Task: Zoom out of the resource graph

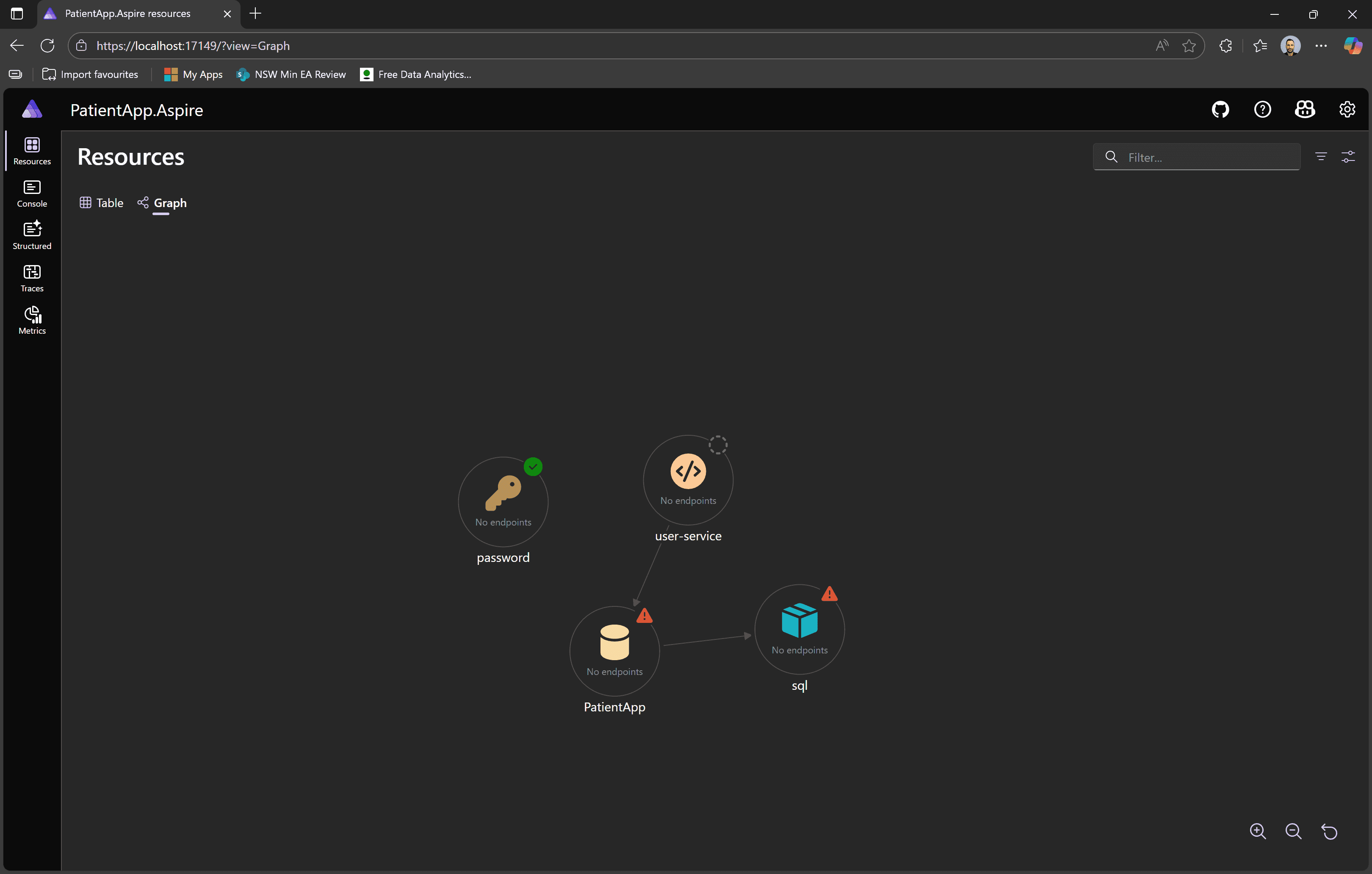Action: coord(1293,831)
